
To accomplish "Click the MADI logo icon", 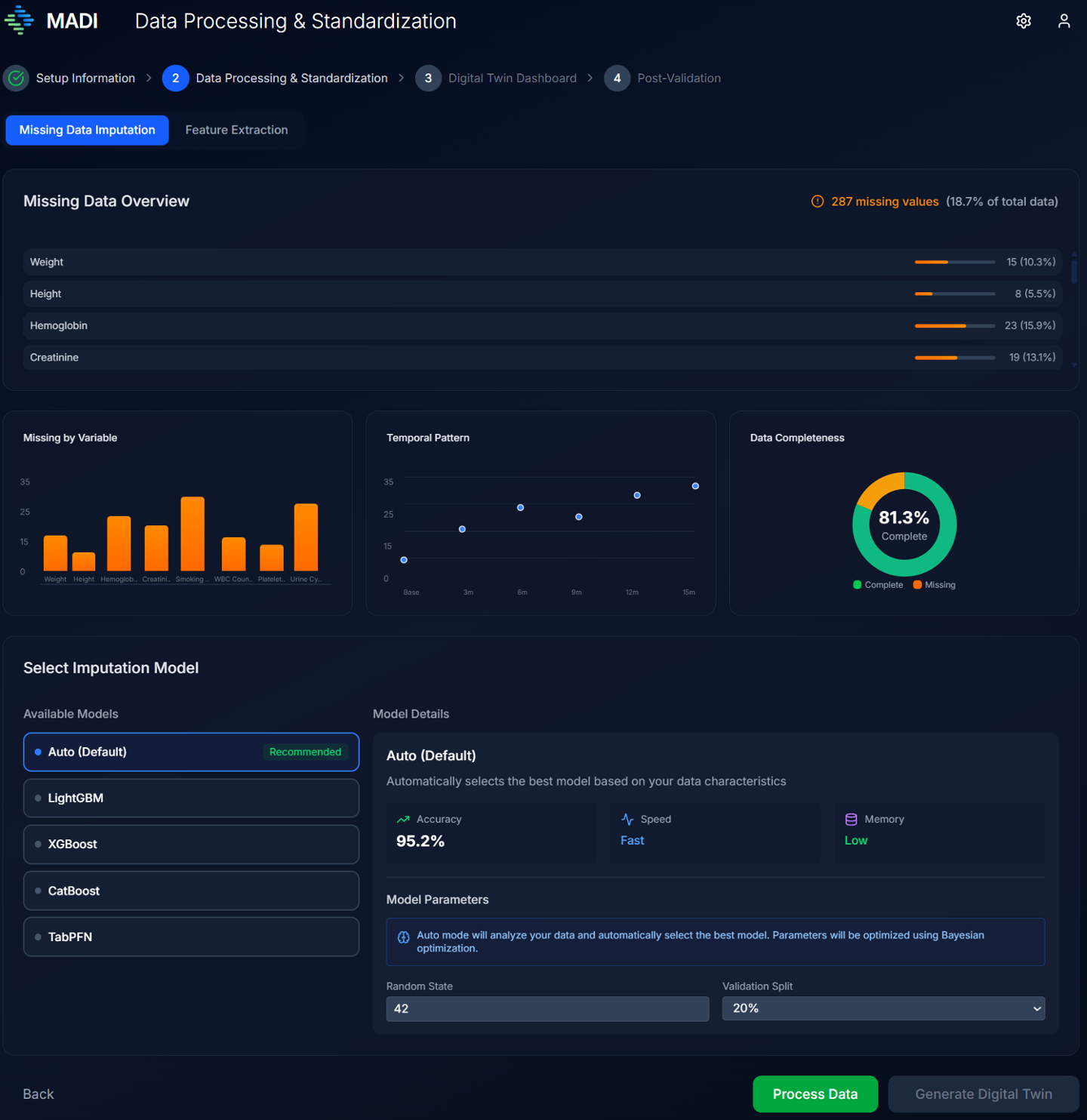I will coord(19,20).
